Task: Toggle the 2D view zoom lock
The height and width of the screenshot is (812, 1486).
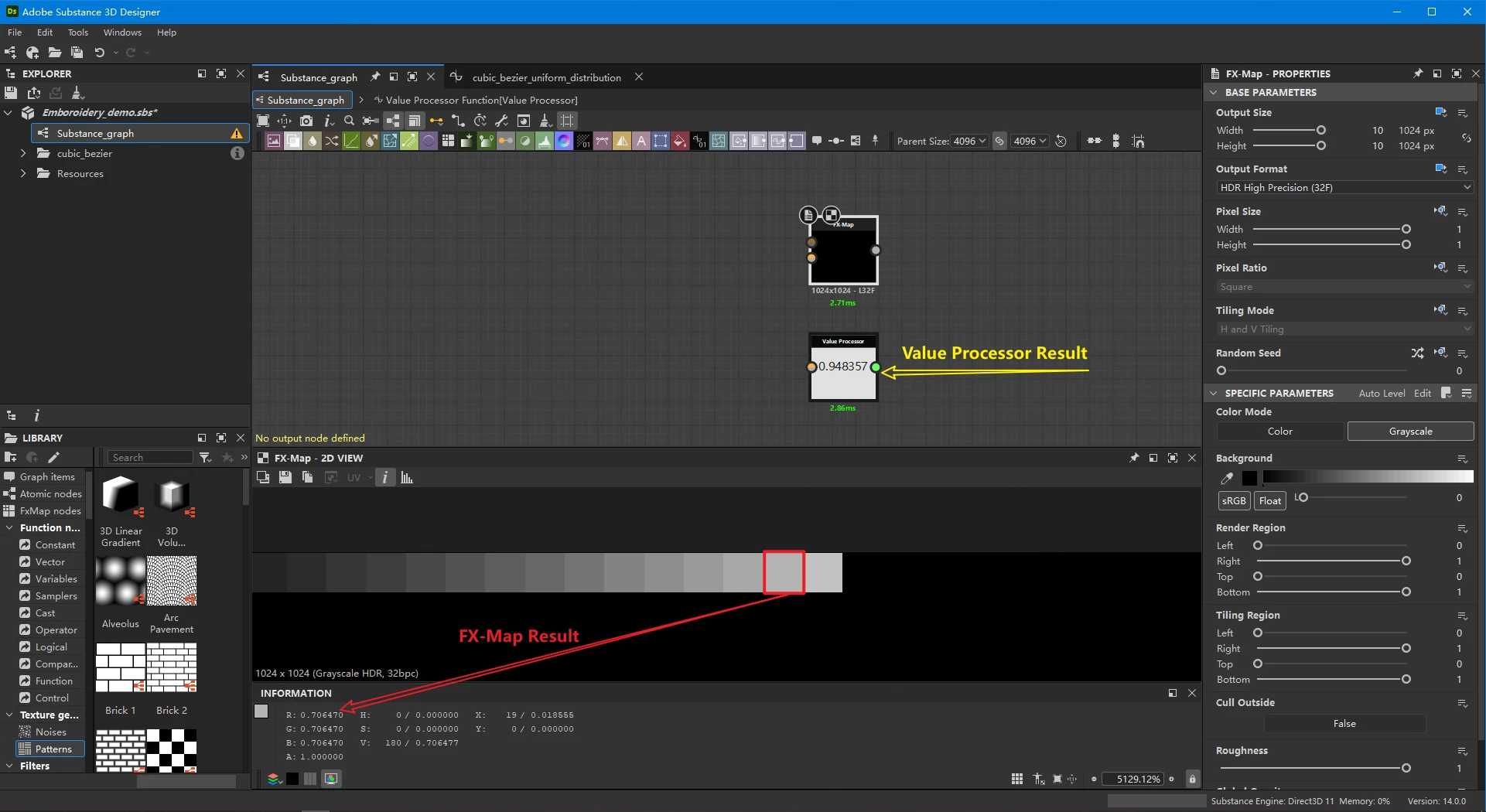Action: 1192,779
